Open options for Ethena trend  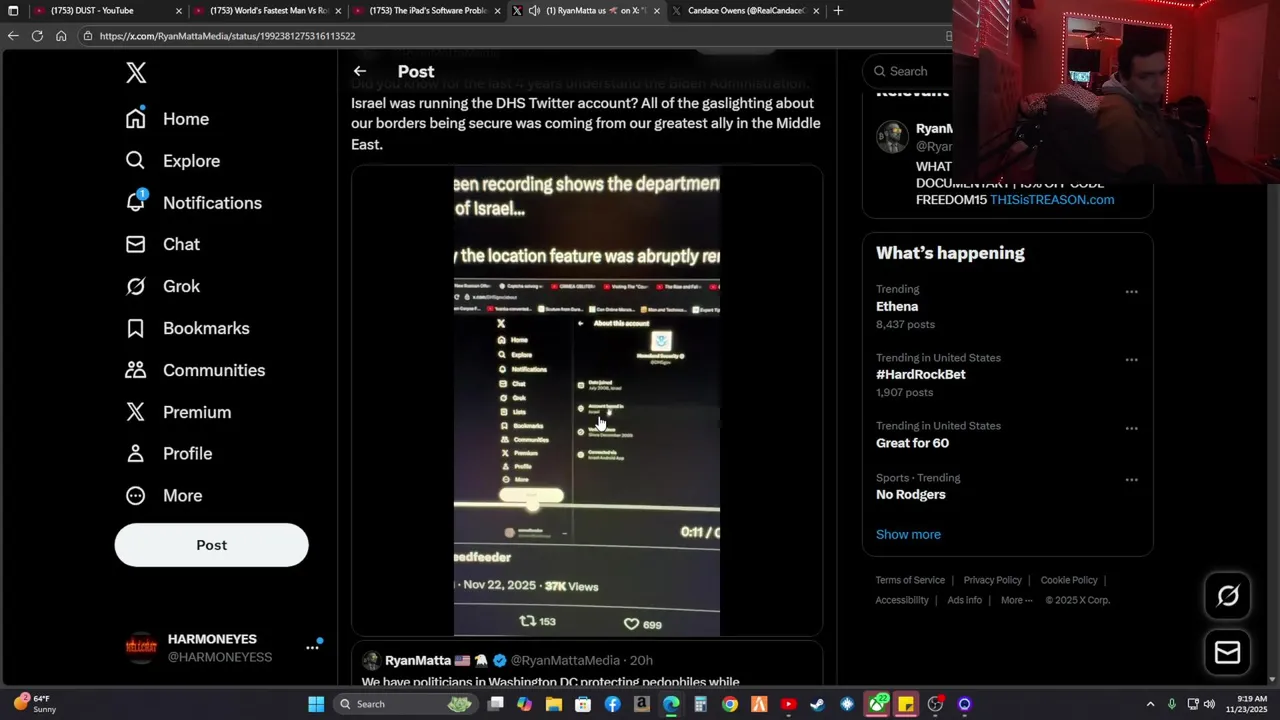pos(1131,292)
